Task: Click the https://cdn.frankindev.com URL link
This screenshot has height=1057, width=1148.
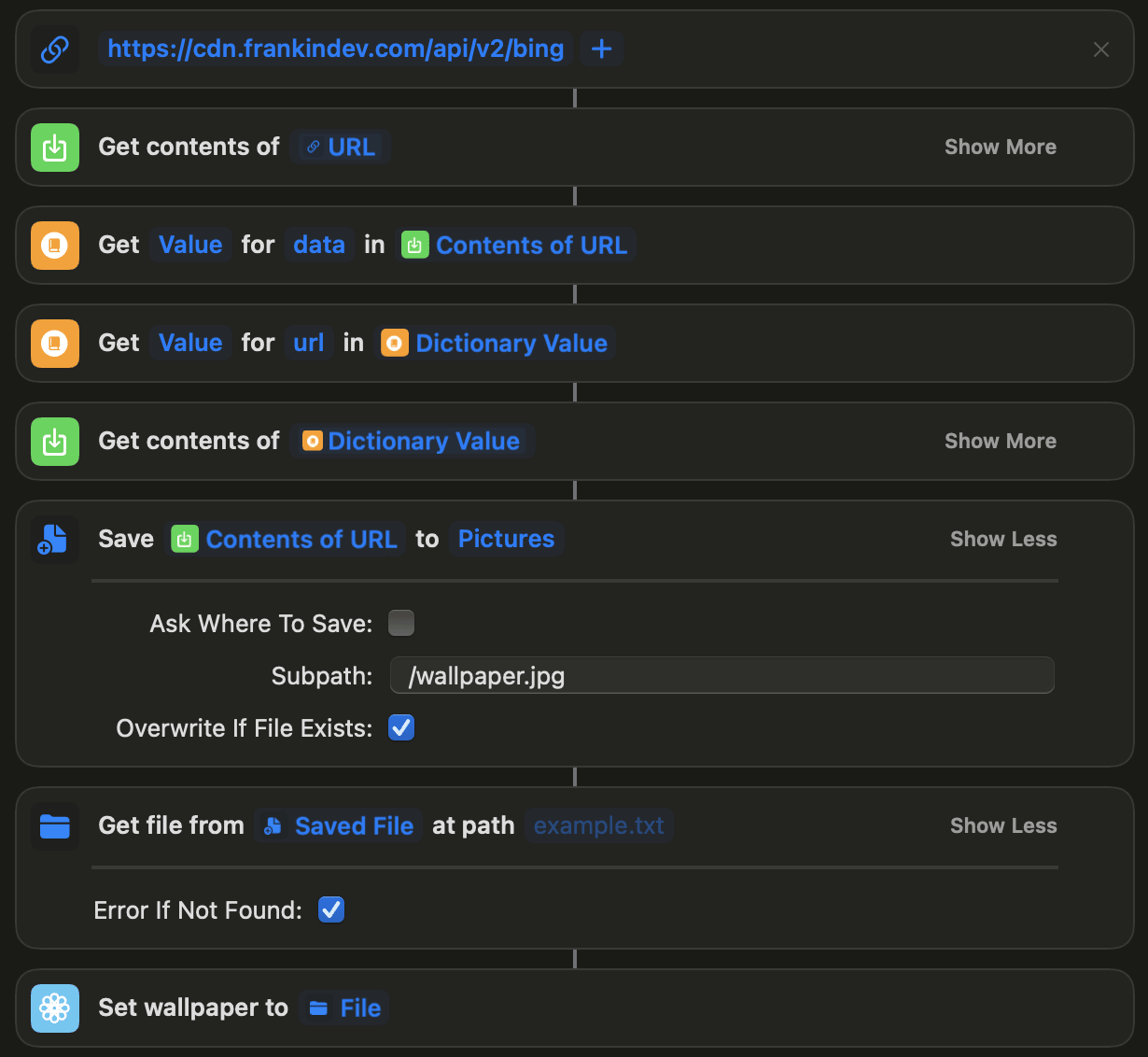Action: (x=334, y=49)
